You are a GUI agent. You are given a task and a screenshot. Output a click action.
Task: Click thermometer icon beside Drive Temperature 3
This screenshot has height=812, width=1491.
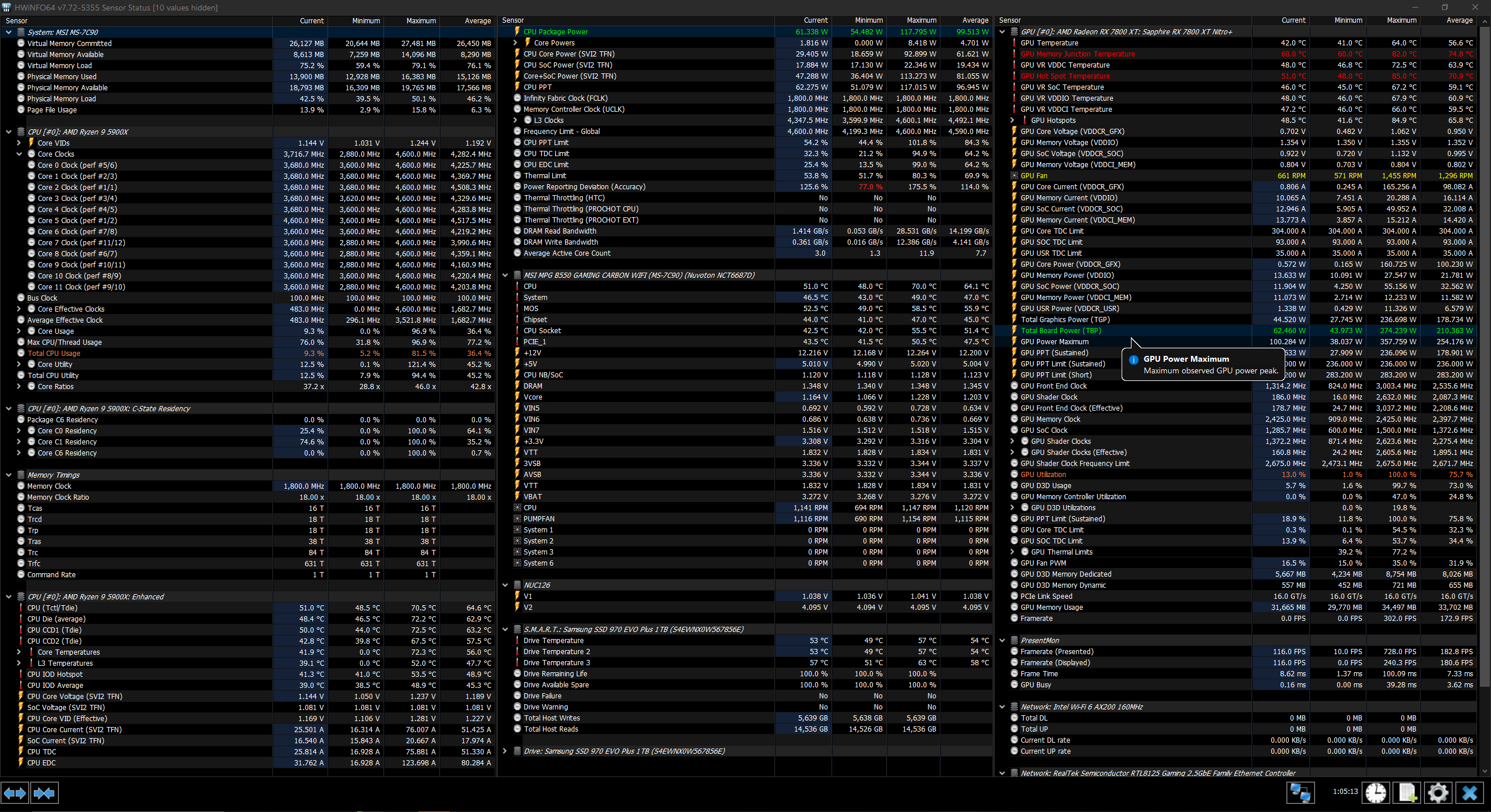(x=517, y=662)
